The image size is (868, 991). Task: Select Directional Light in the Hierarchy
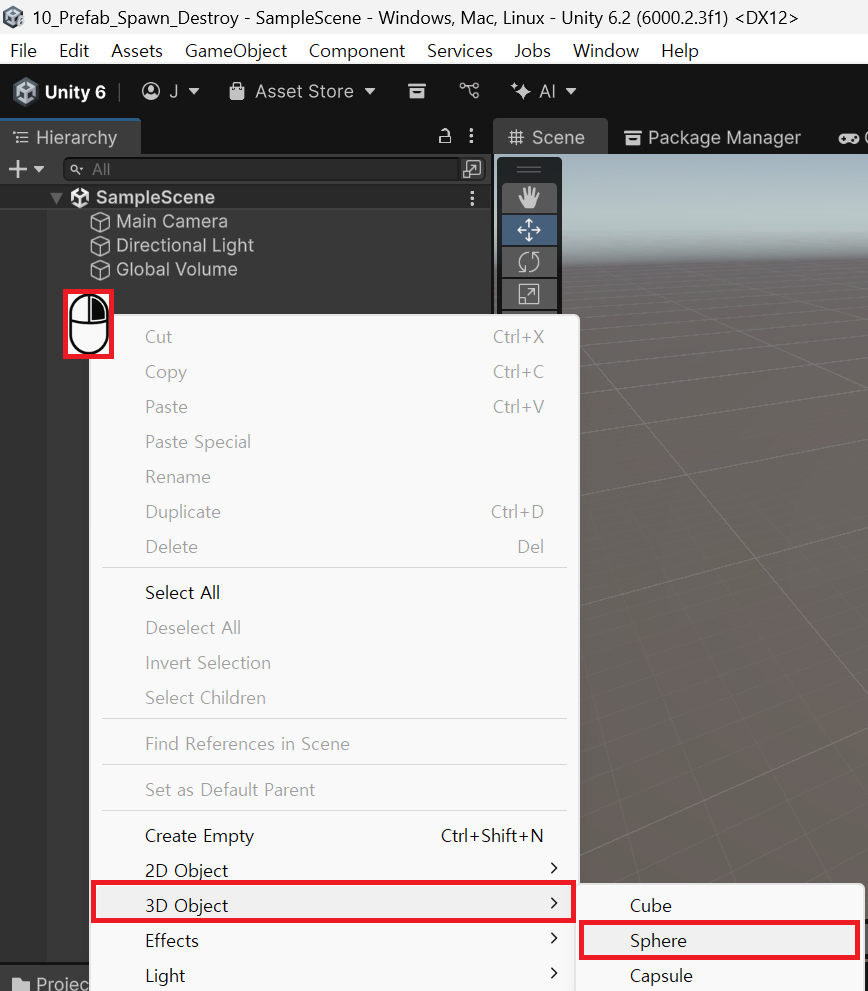(185, 246)
